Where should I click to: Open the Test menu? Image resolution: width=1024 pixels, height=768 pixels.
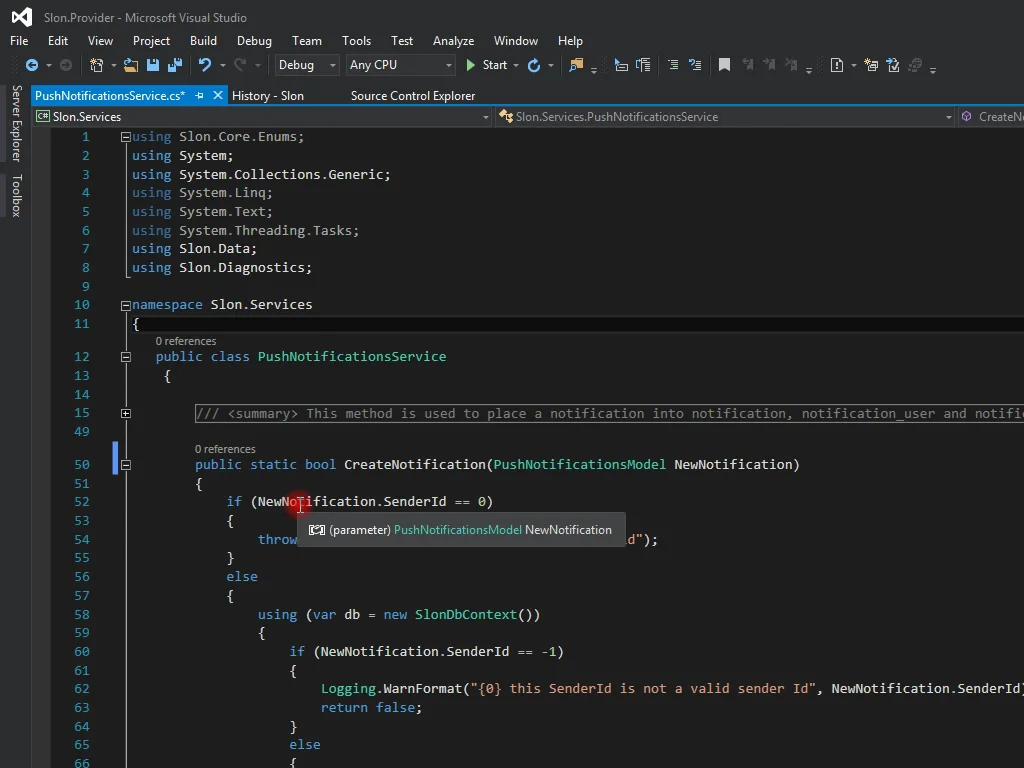pyautogui.click(x=402, y=40)
